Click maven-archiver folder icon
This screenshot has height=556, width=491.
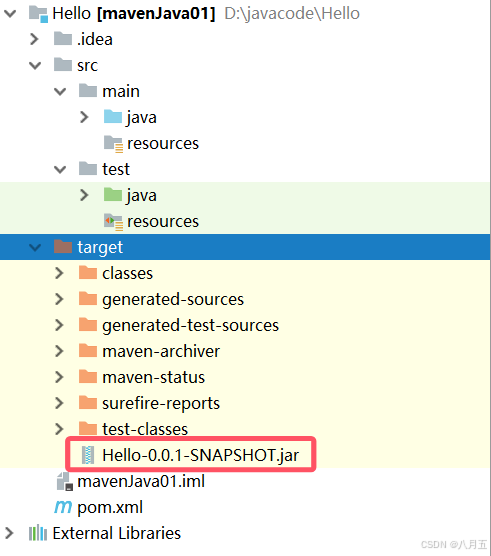pyautogui.click(x=88, y=351)
